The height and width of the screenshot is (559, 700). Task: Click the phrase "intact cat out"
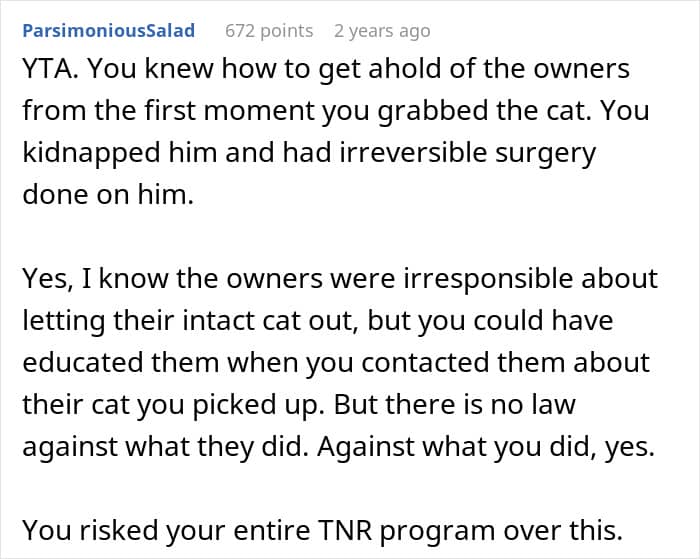point(270,321)
